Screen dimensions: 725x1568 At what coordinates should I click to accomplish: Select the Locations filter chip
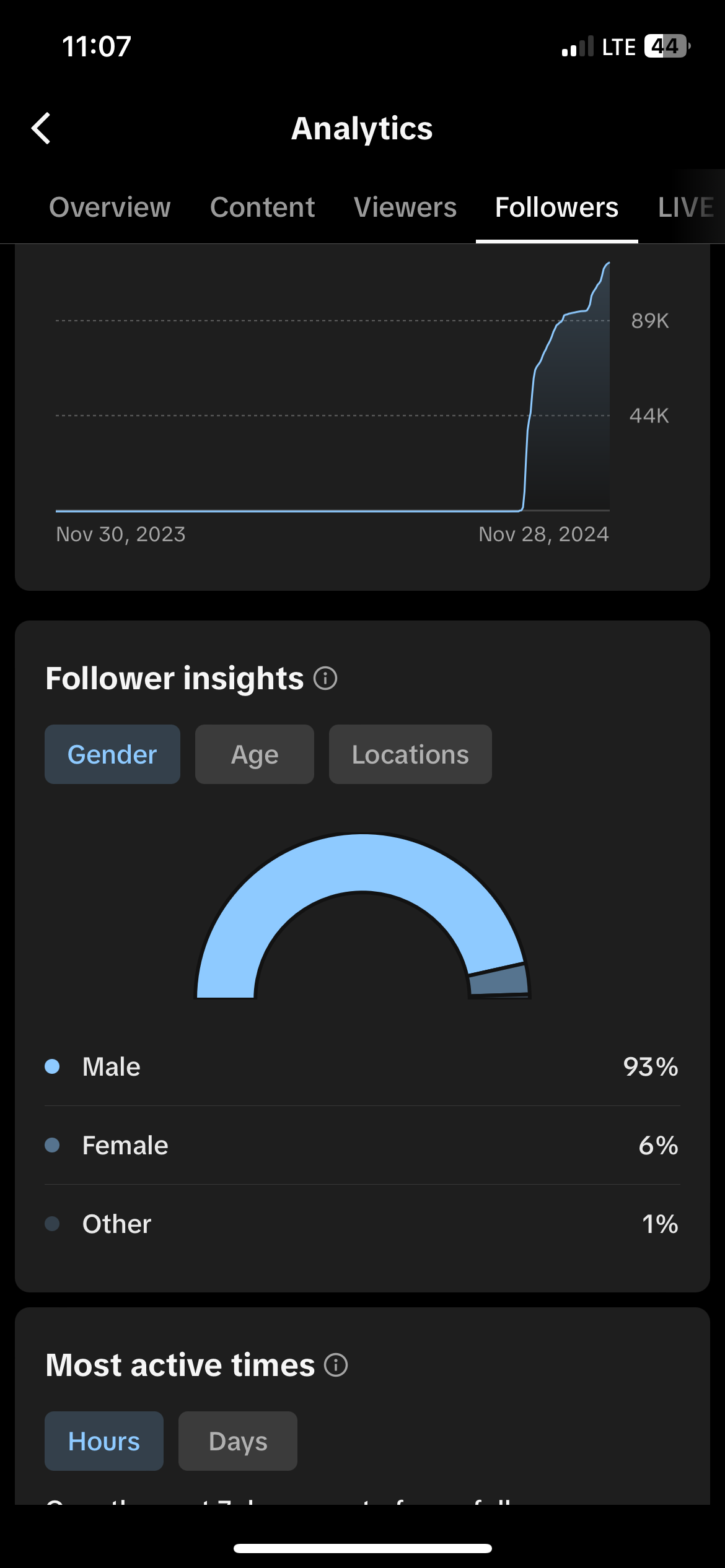410,754
